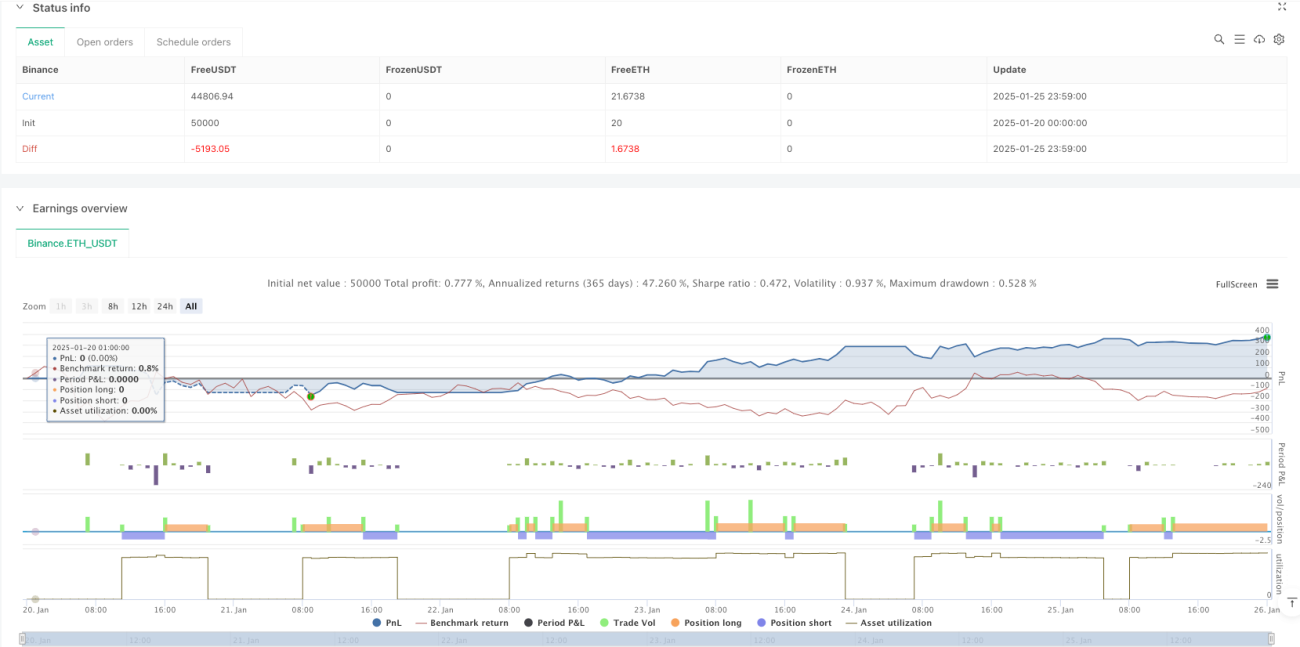Viewport: 1300px width, 647px height.
Task: Set chart zoom to 8h
Action: click(114, 306)
